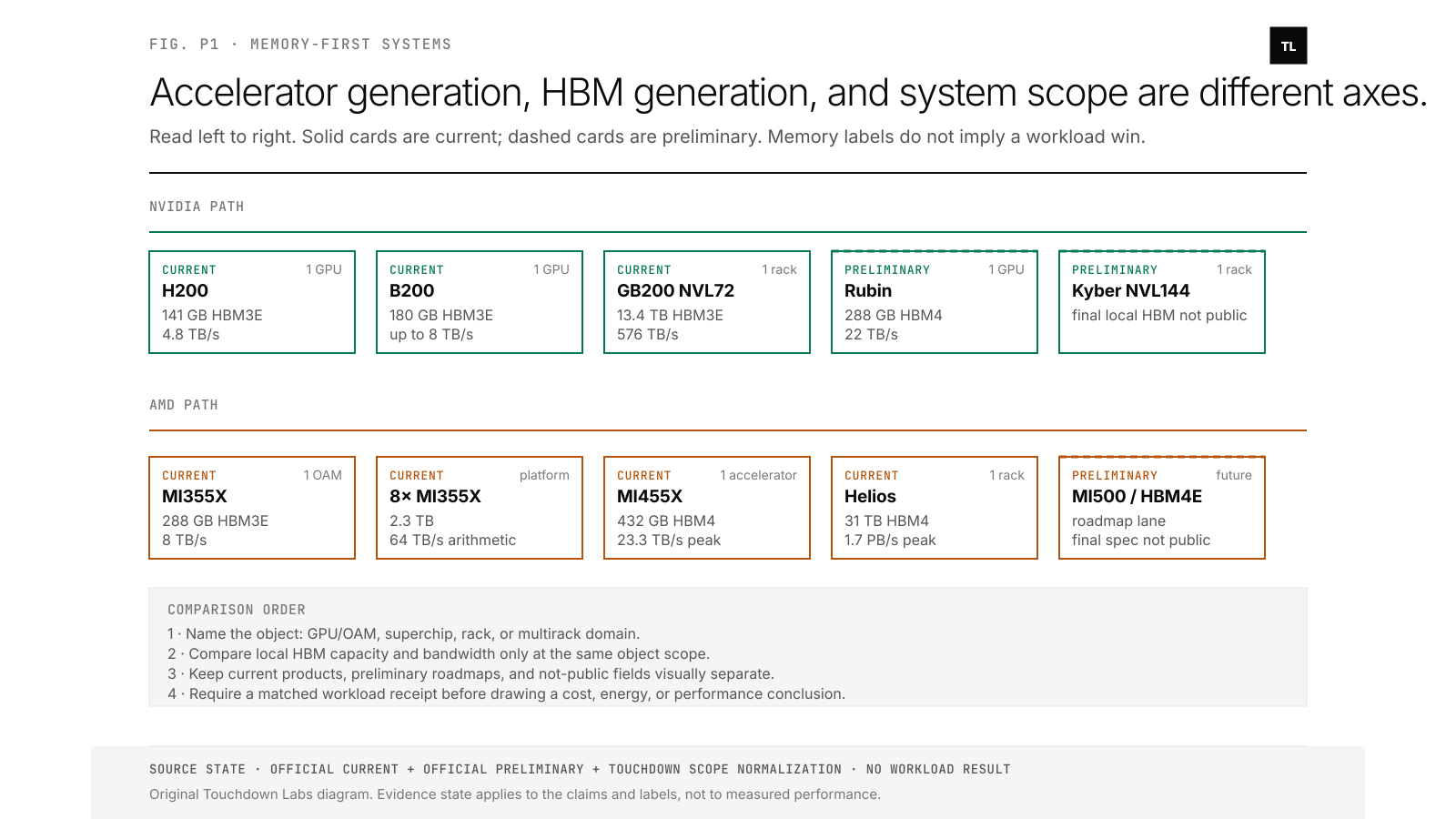Select the MI455X accelerator card
The image size is (1456, 819).
point(707,508)
